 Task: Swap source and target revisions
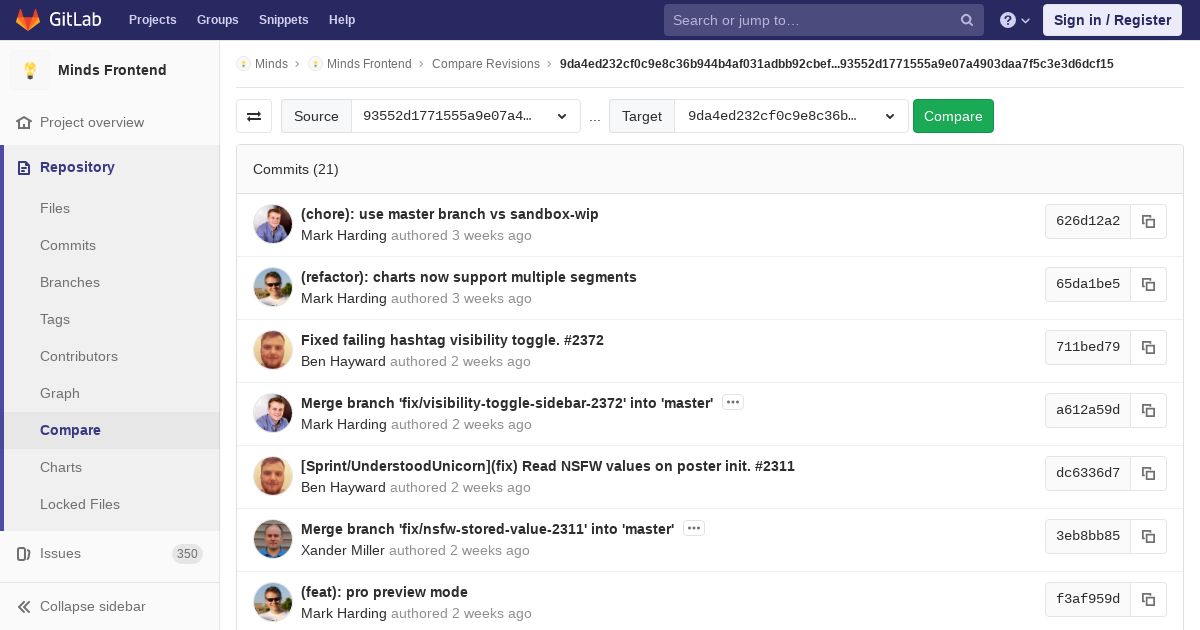coord(254,116)
